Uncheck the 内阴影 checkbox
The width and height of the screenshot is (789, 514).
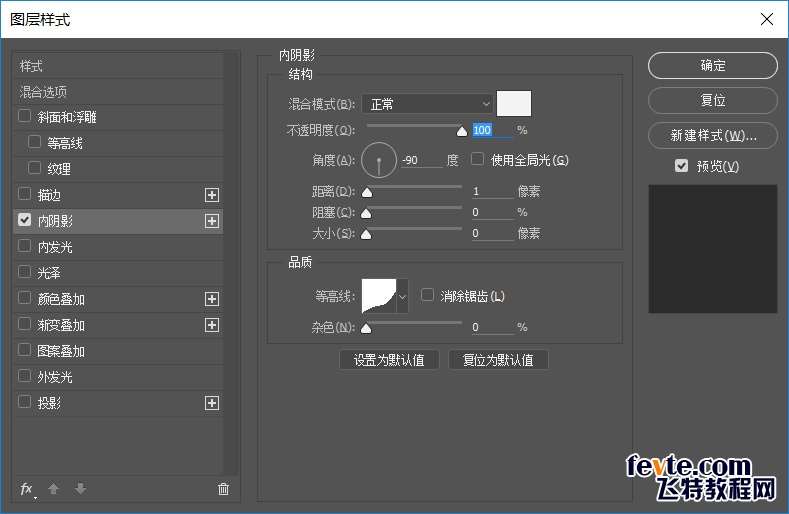click(24, 220)
